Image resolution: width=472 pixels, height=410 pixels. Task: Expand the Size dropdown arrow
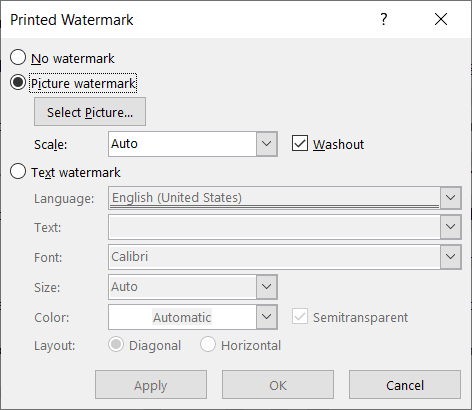266,287
